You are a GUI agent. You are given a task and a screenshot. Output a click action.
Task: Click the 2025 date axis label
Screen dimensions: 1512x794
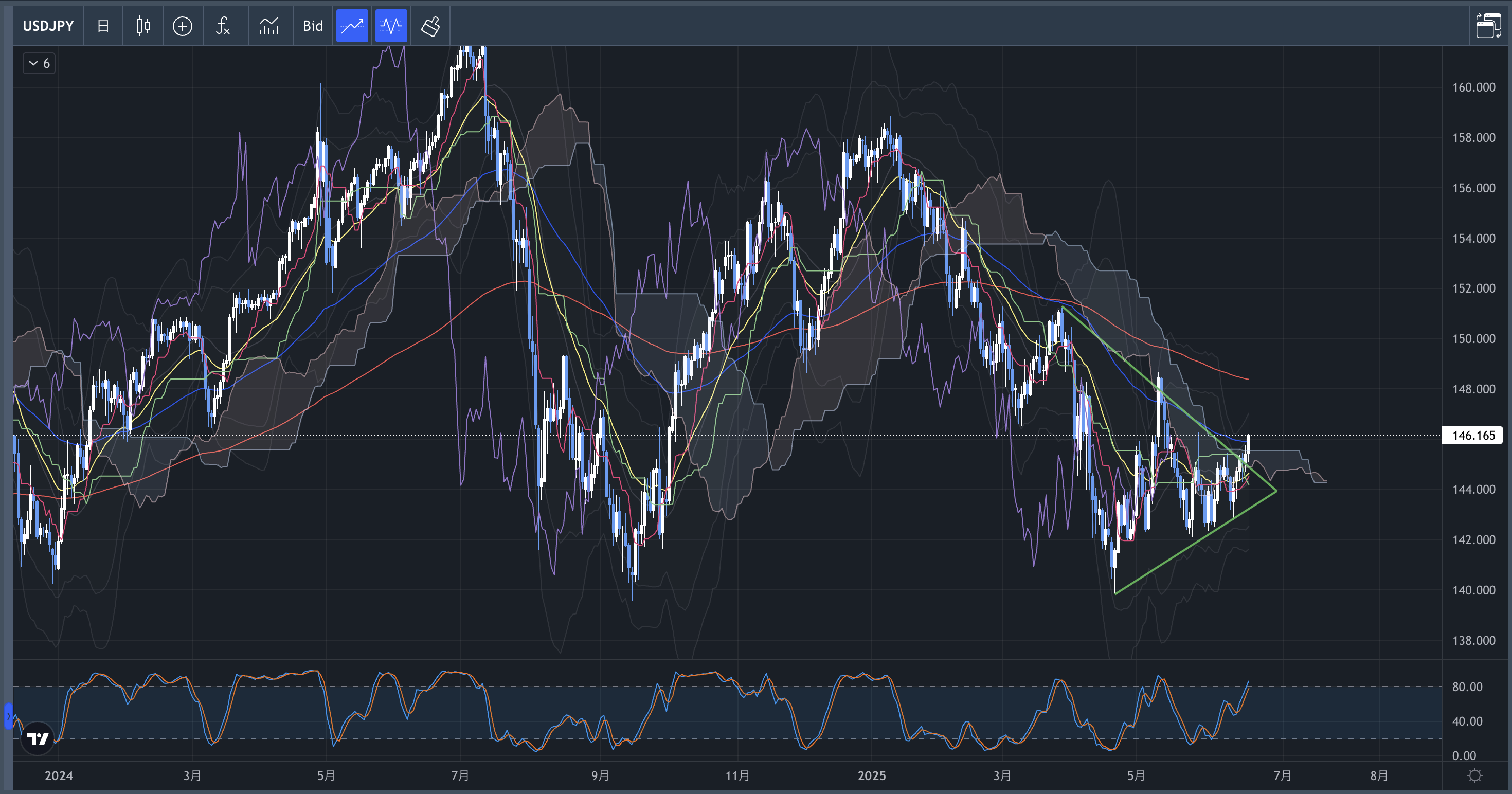coord(872,776)
